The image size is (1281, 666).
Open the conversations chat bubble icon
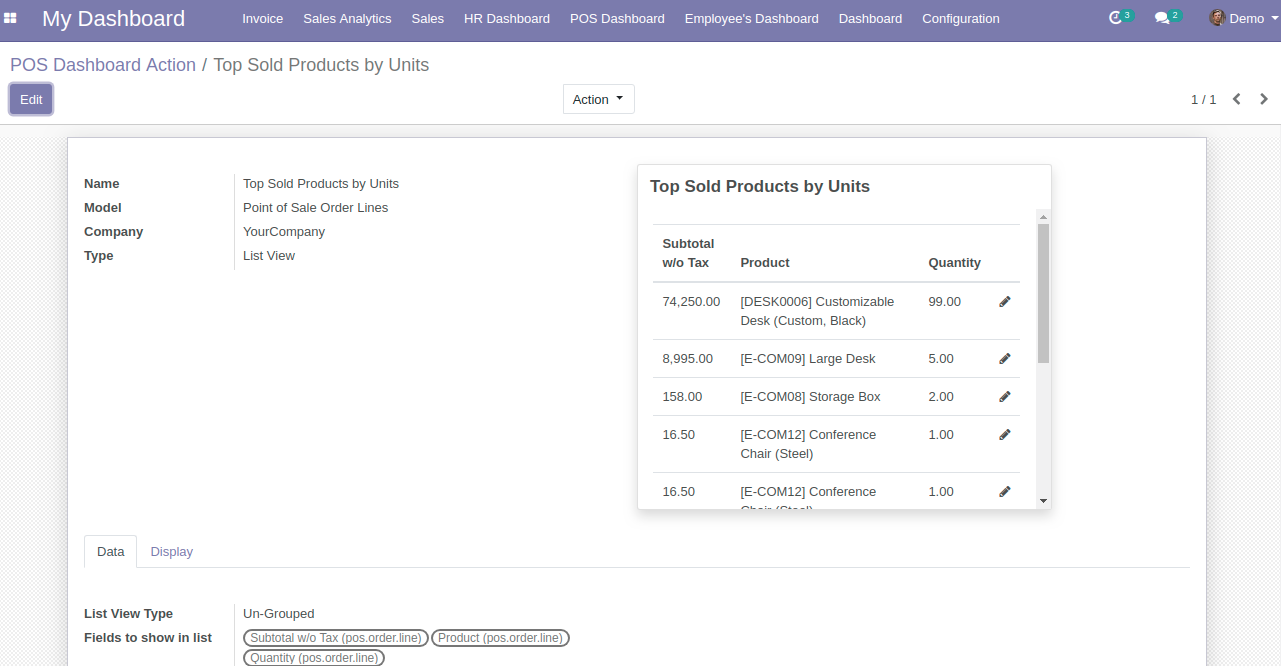pyautogui.click(x=1162, y=18)
